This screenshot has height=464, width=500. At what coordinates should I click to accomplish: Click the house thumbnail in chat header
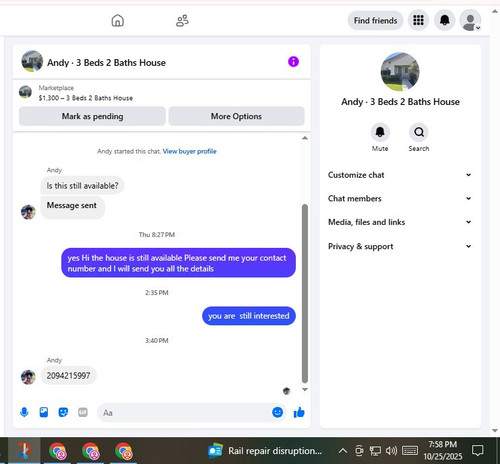click(32, 61)
